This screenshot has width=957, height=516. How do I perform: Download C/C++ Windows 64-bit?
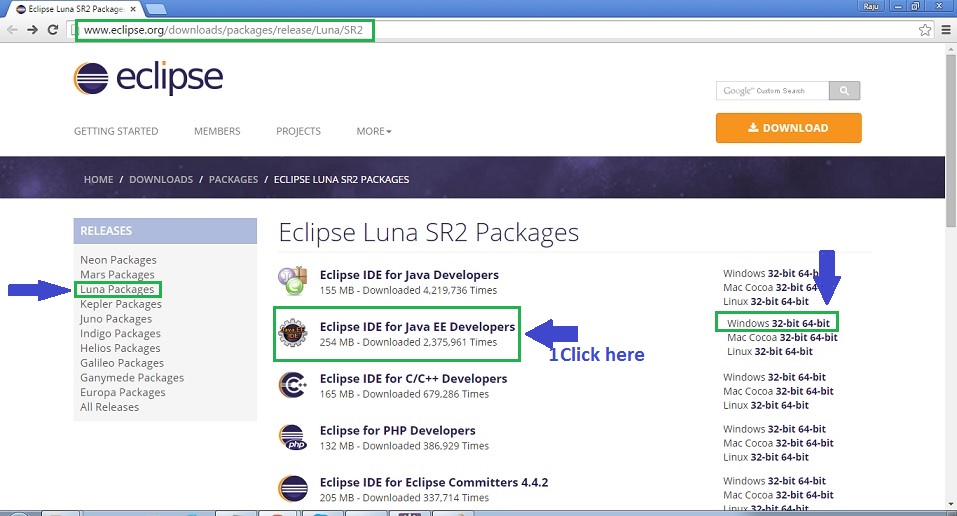click(x=812, y=377)
